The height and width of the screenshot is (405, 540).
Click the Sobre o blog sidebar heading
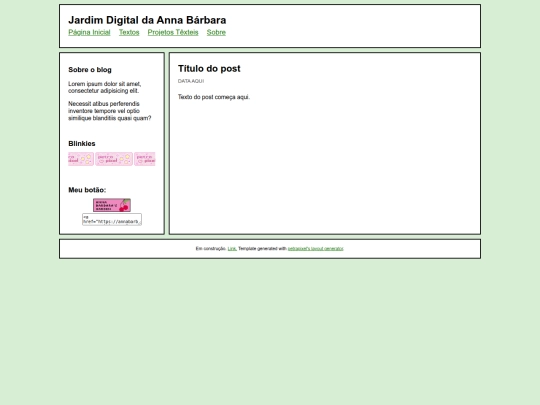[90, 70]
